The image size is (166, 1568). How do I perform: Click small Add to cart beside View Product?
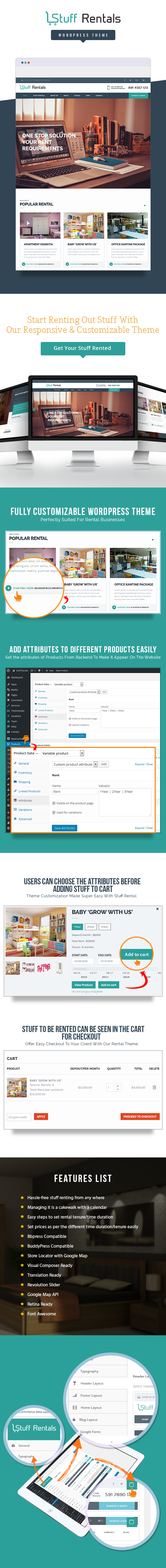(109, 985)
